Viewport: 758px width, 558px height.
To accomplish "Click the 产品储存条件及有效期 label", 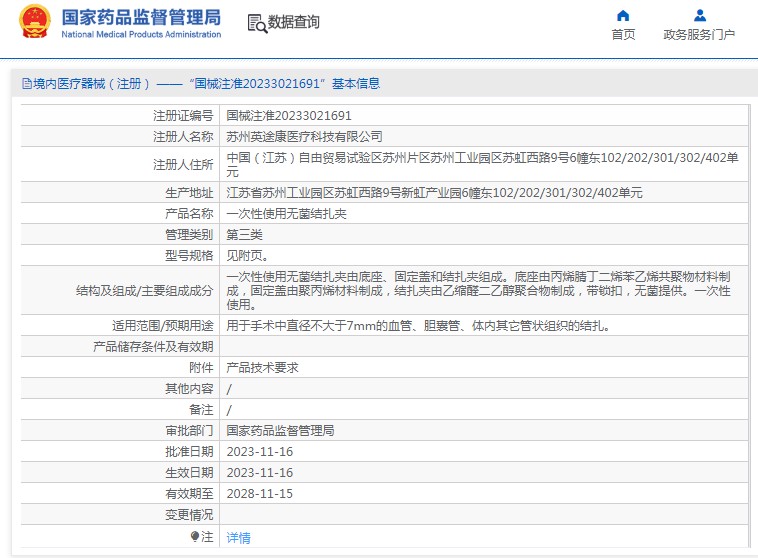I will coord(153,347).
